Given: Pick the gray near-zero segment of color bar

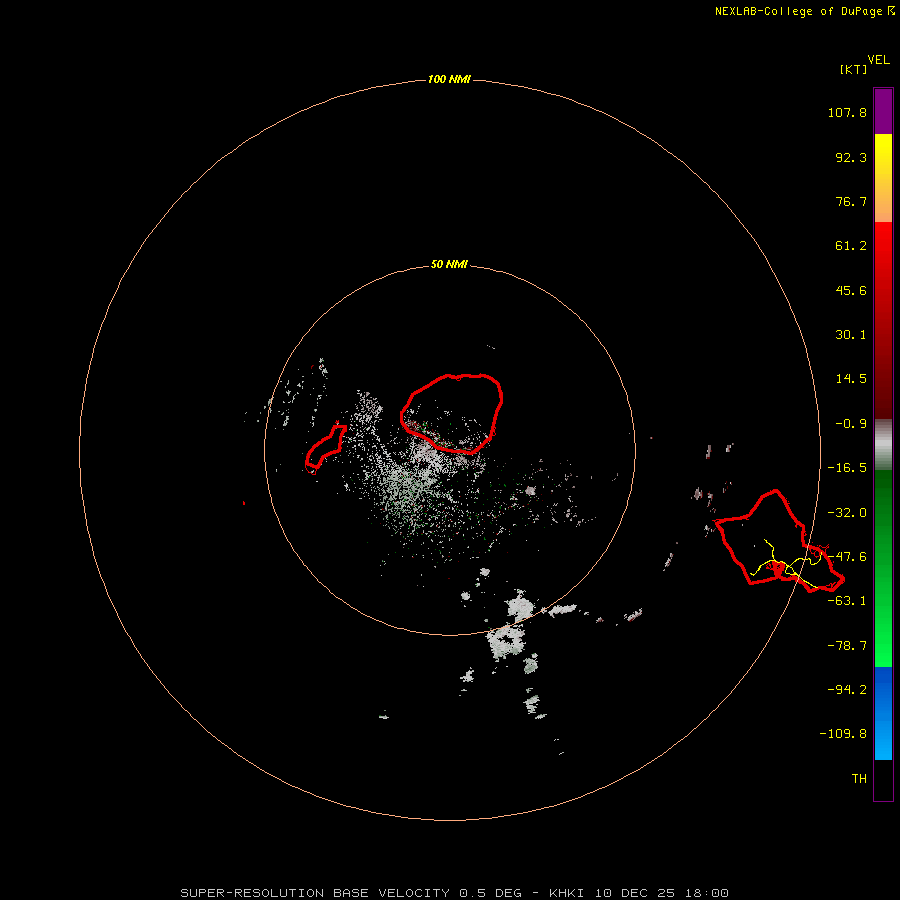Looking at the screenshot, I should [x=883, y=444].
